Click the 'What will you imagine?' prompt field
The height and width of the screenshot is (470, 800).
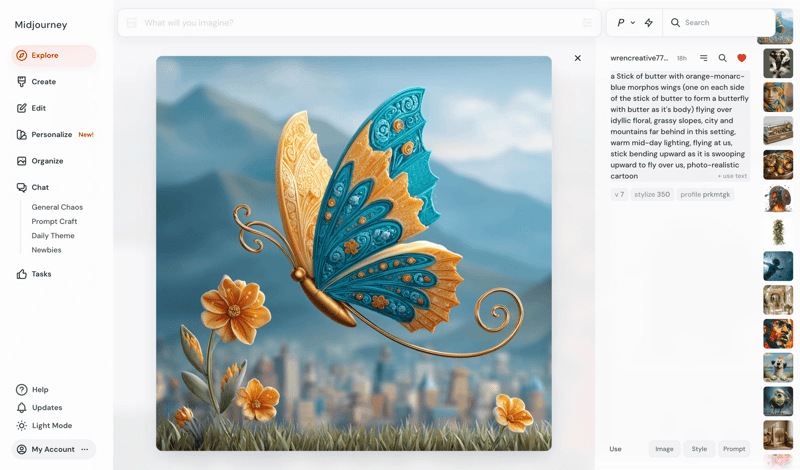coord(357,23)
